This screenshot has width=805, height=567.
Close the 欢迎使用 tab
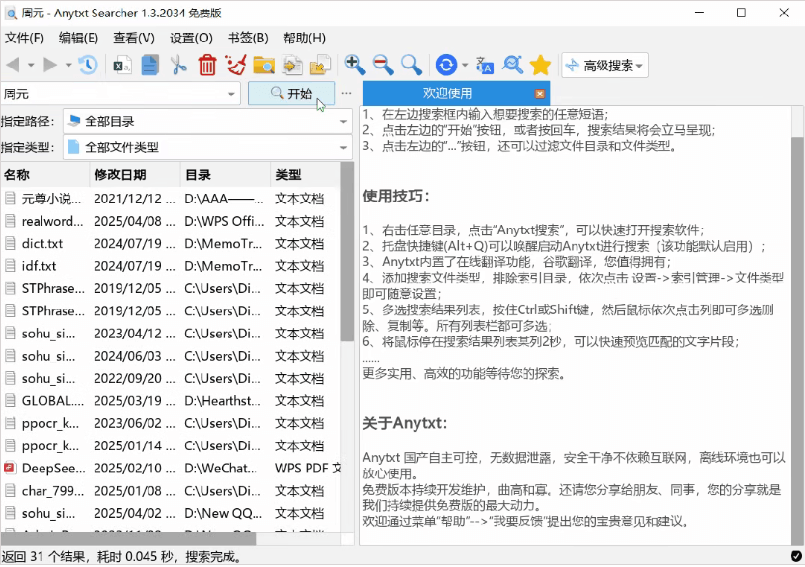click(540, 93)
